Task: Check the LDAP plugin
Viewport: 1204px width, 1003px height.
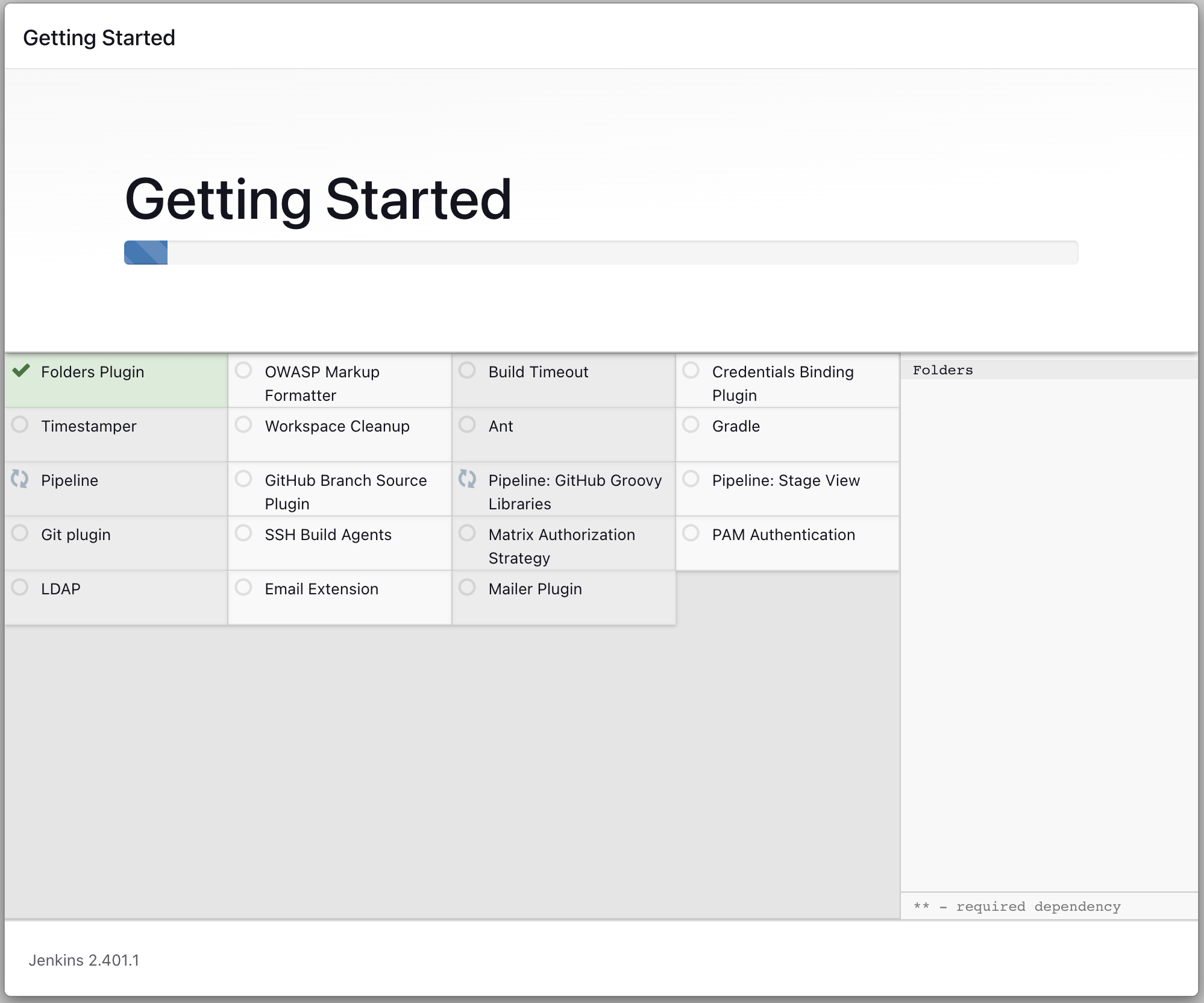Action: 19,588
